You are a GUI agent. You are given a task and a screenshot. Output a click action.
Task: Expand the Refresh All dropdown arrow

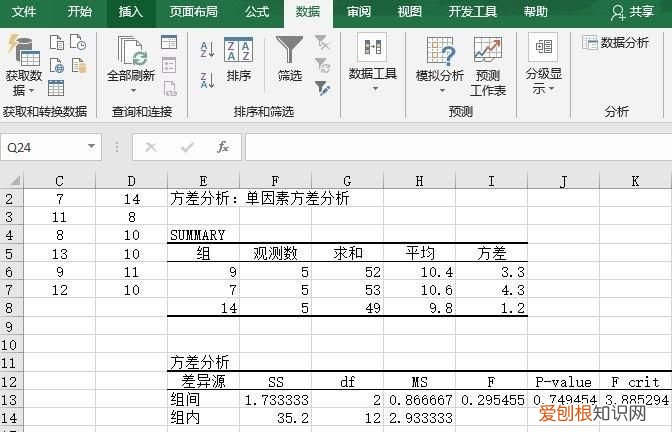point(133,90)
